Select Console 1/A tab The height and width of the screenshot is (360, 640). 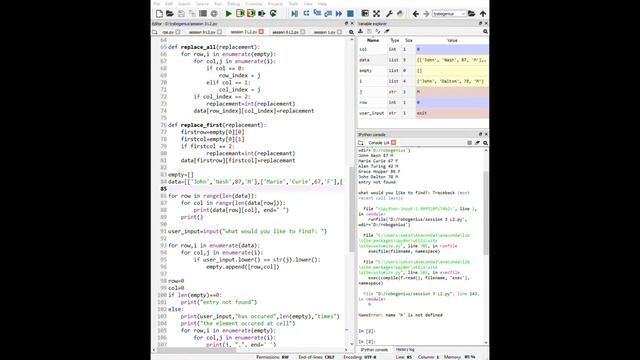tap(378, 143)
